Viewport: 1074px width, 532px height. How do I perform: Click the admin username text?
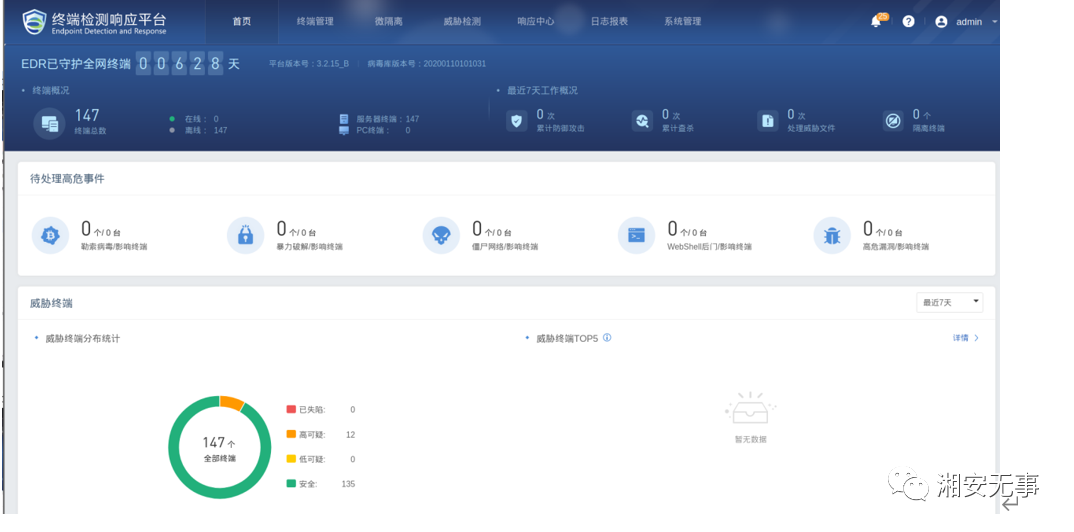click(x=969, y=22)
